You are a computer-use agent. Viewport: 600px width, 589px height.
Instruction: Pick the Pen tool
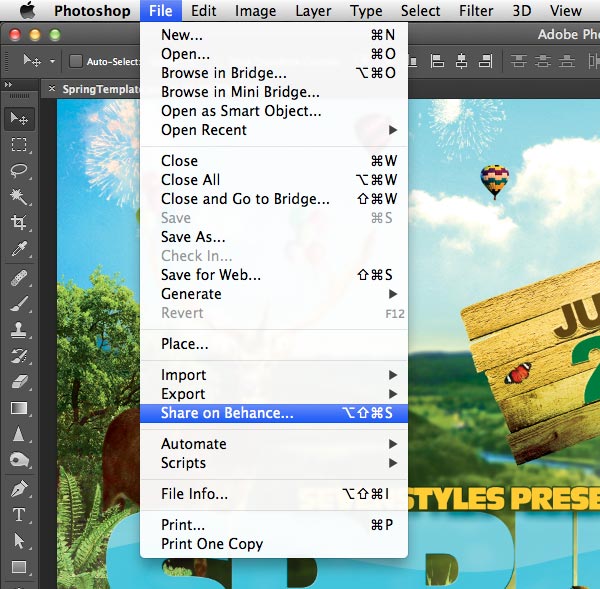pyautogui.click(x=18, y=489)
